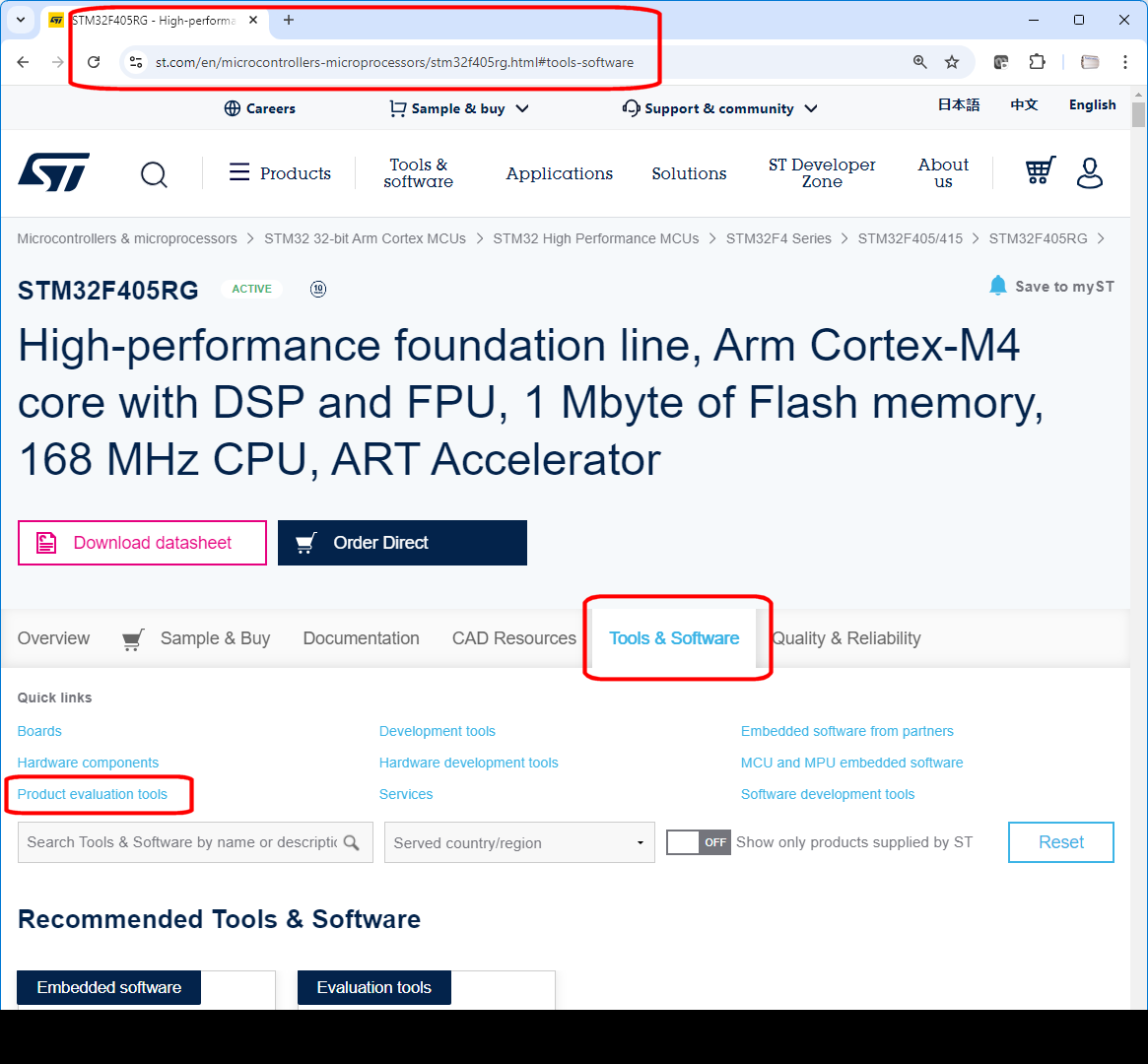Click the ST logo in the header
This screenshot has height=1064, width=1148.
(x=53, y=171)
